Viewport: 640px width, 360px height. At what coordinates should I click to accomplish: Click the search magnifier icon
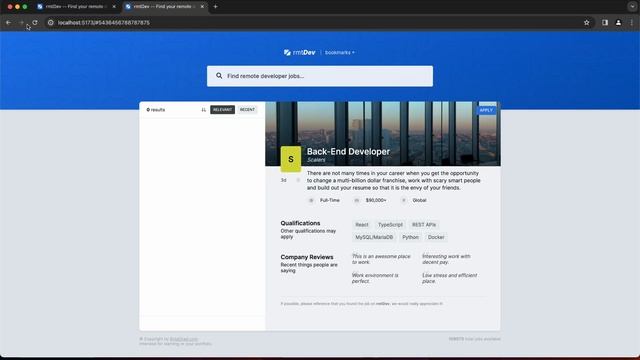[219, 76]
